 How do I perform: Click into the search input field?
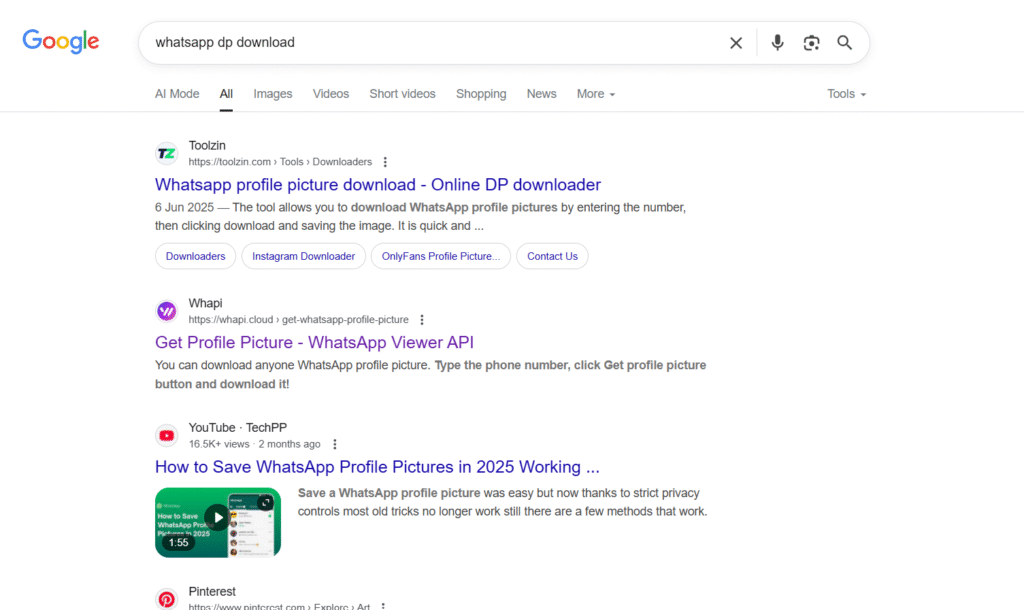(434, 42)
